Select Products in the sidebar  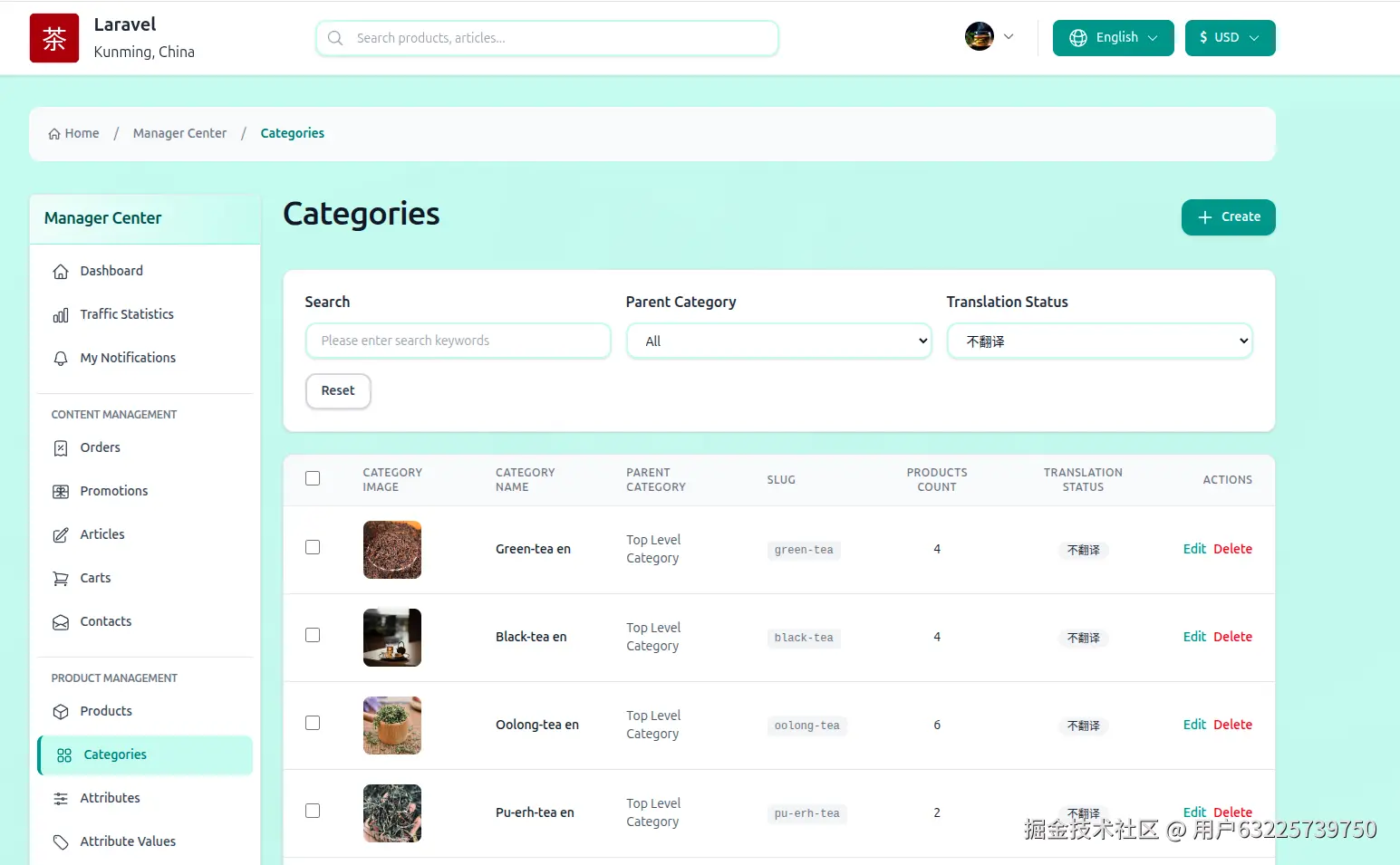145,711
